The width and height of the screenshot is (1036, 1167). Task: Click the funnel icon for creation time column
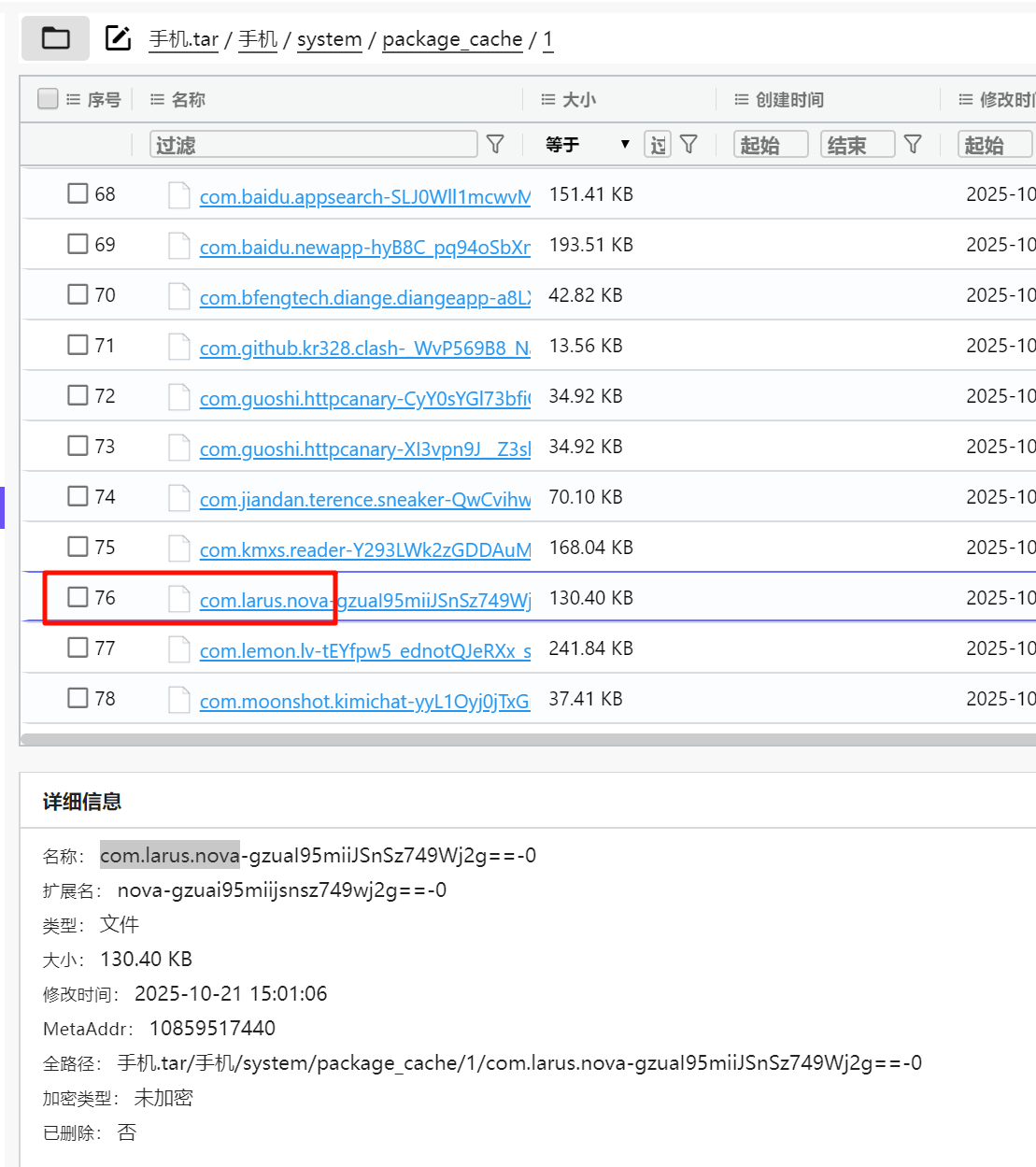click(x=913, y=144)
